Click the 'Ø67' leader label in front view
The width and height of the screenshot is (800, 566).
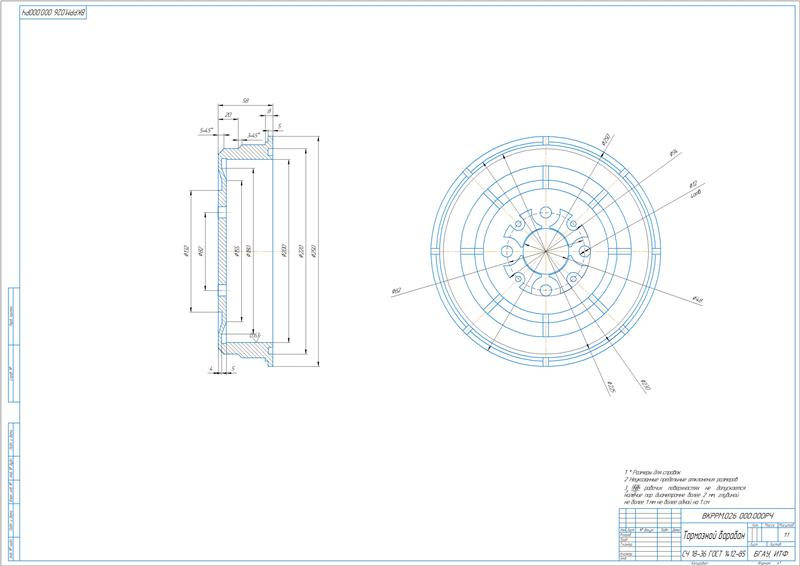[x=396, y=291]
